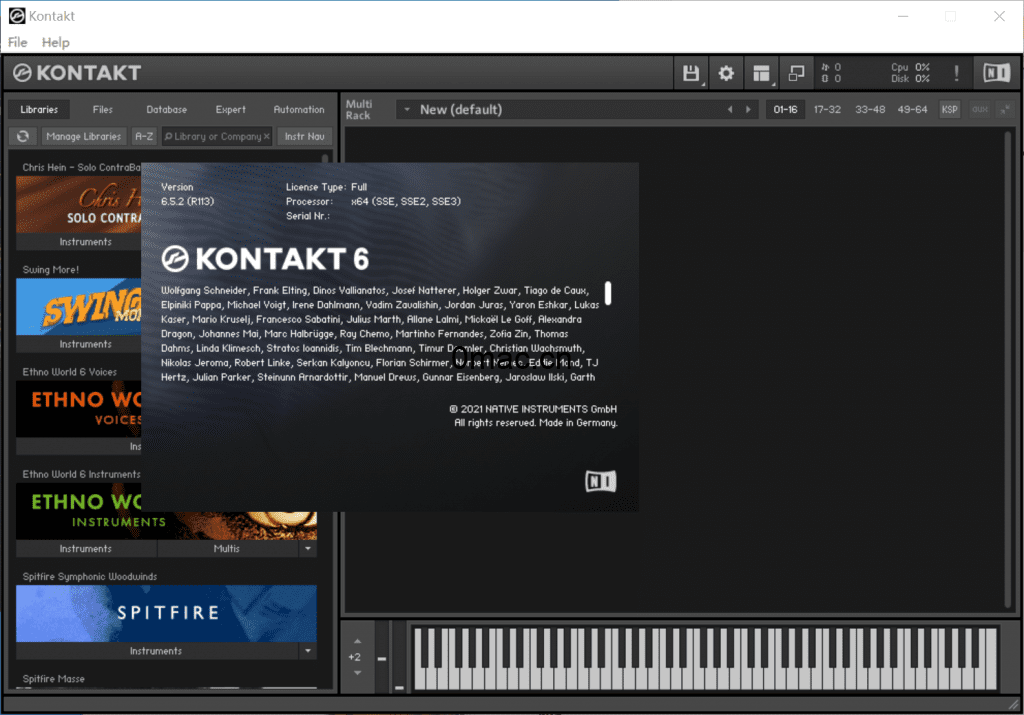Screen dimensions: 1024x715
Task: Switch to Database tab
Action: click(167, 110)
